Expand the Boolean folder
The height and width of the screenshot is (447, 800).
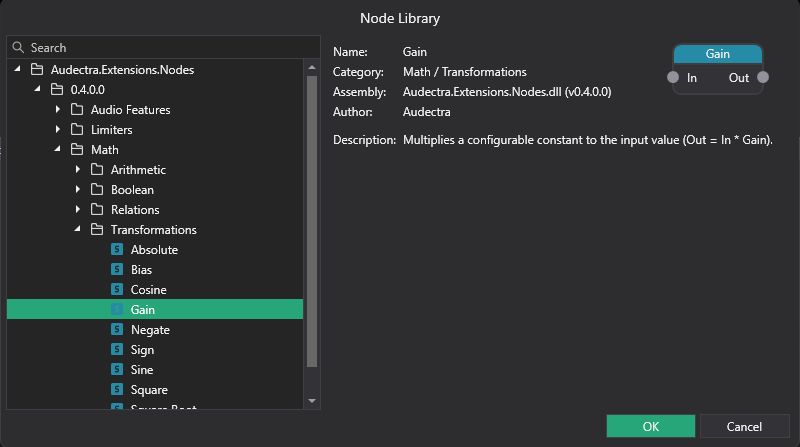(78, 189)
